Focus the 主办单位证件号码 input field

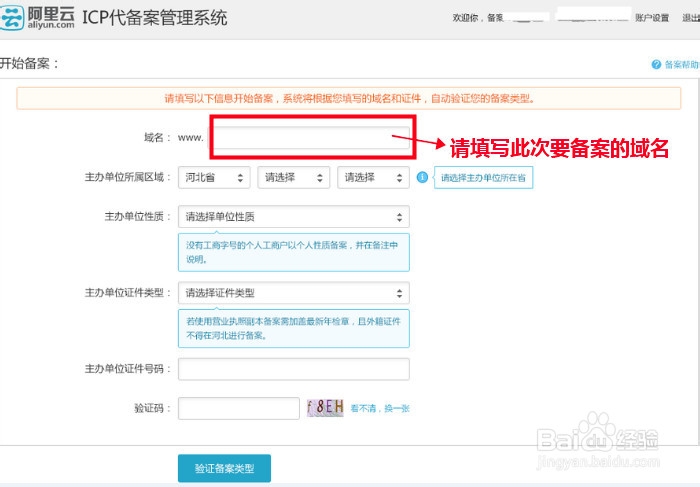pyautogui.click(x=294, y=369)
